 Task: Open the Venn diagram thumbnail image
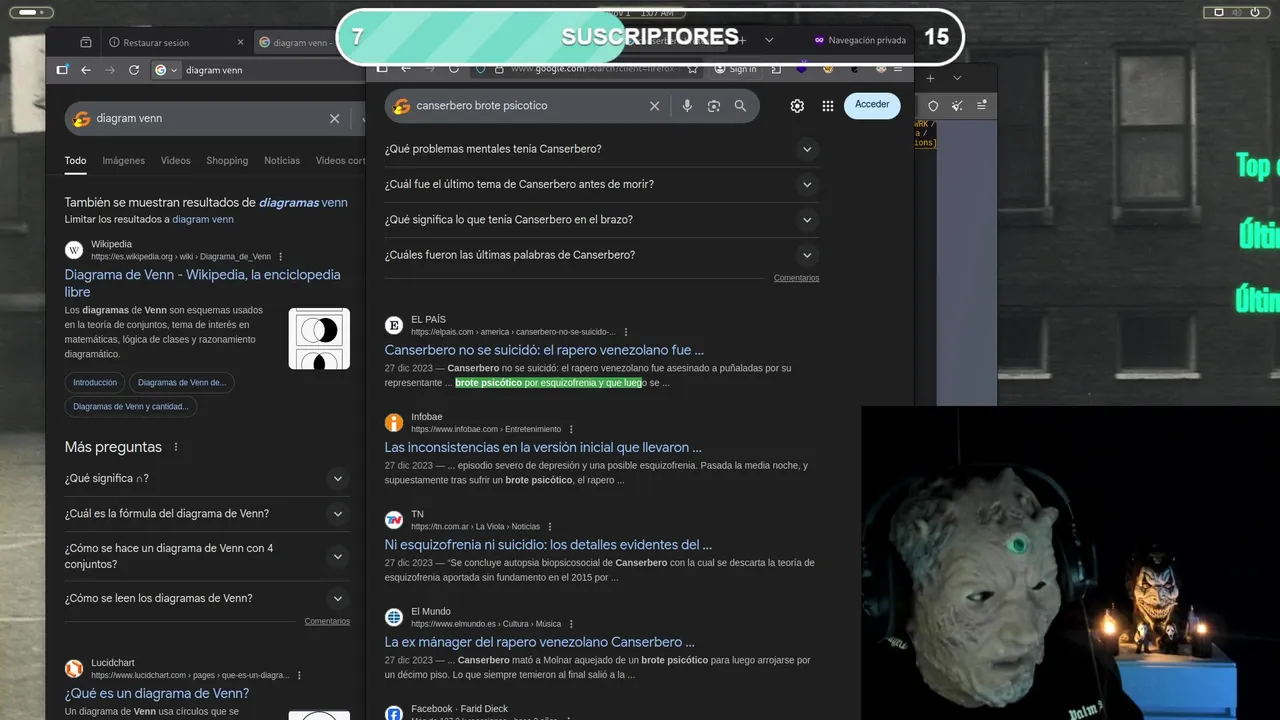coord(319,338)
